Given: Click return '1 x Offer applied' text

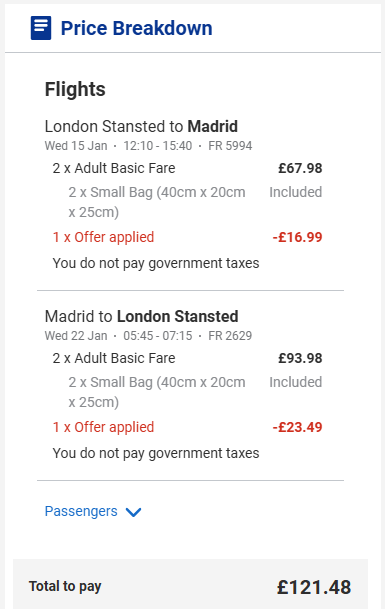Looking at the screenshot, I should [103, 427].
